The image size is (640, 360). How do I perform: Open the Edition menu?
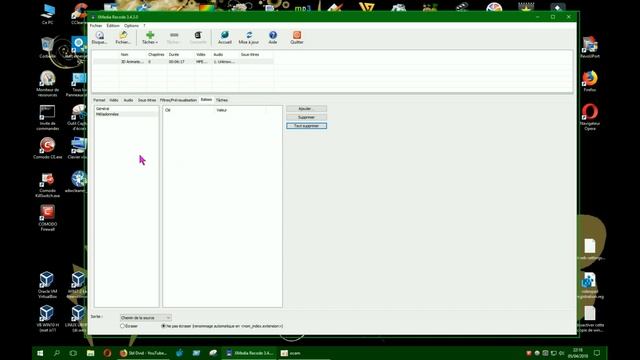tap(113, 26)
